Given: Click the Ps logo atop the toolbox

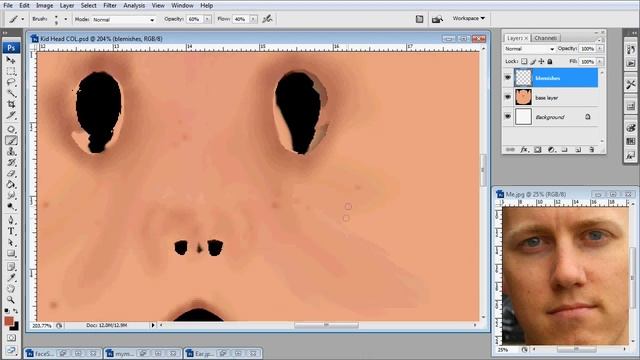Looking at the screenshot, I should click(11, 48).
